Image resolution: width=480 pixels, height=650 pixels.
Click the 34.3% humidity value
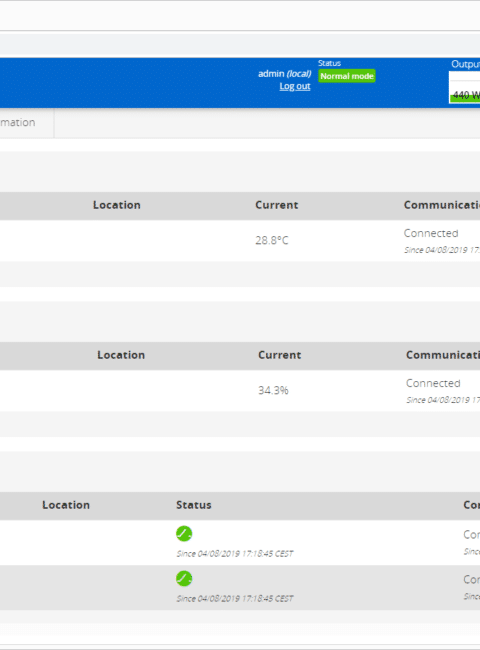click(x=273, y=390)
